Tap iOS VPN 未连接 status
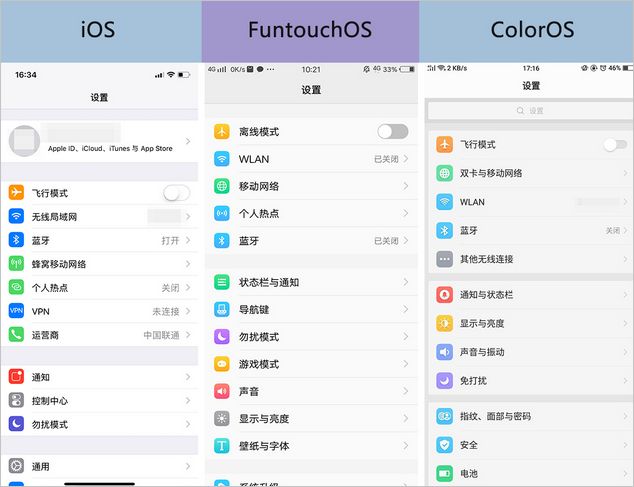 (x=166, y=311)
